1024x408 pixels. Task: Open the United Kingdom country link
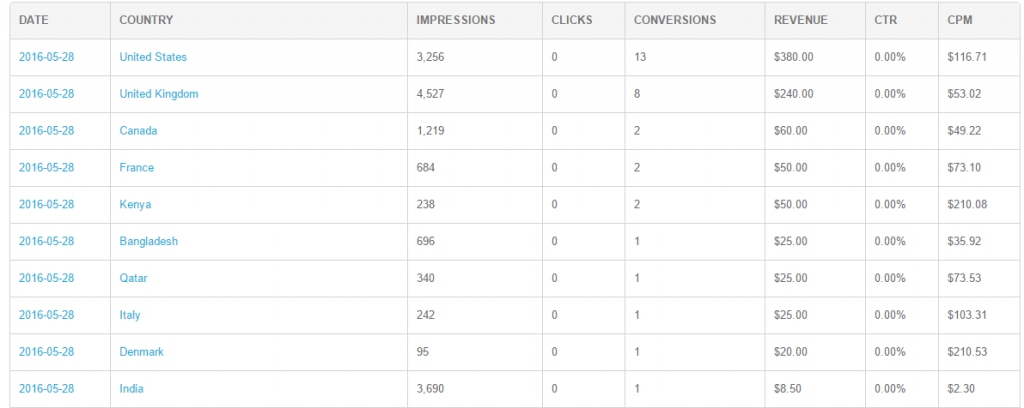159,94
